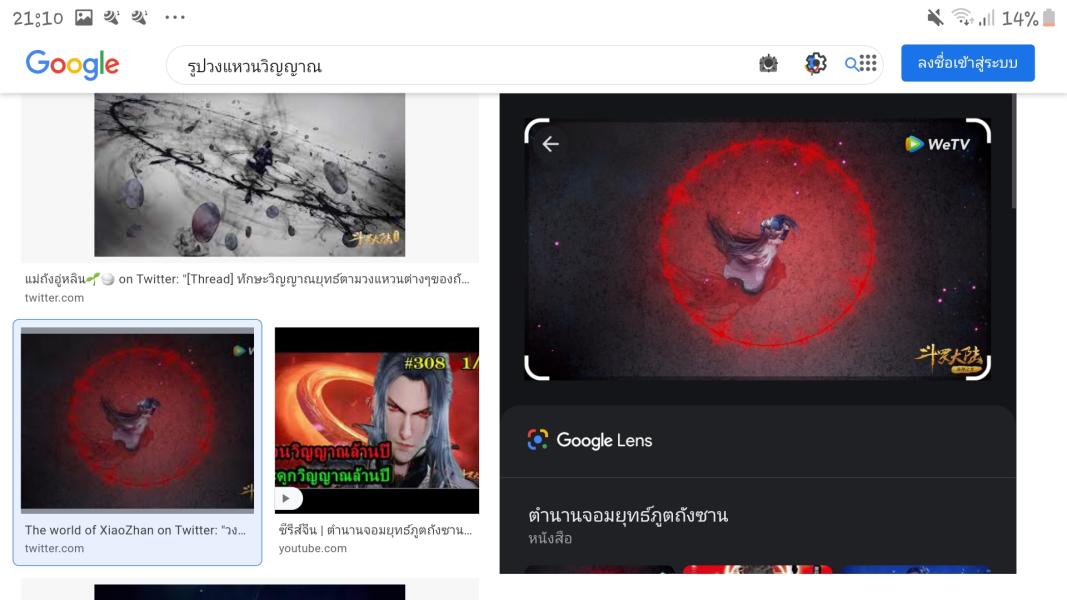Tap the large WeTV preview image
The image size is (1067, 600).
[x=757, y=250]
